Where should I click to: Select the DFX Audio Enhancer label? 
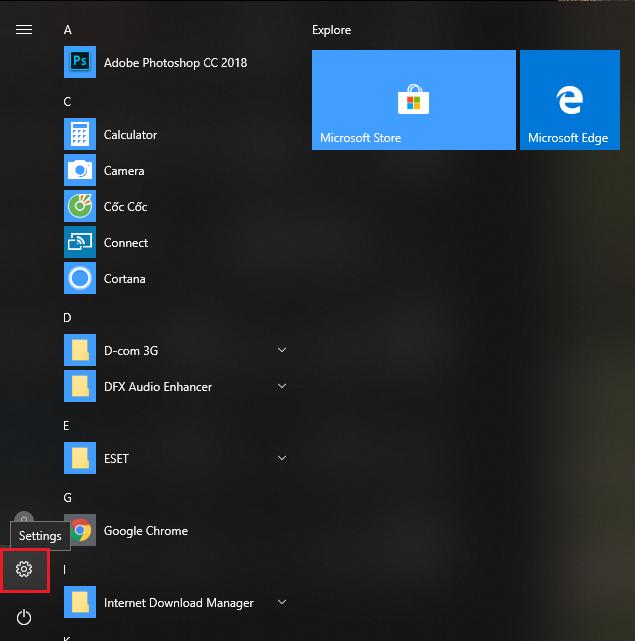point(158,386)
